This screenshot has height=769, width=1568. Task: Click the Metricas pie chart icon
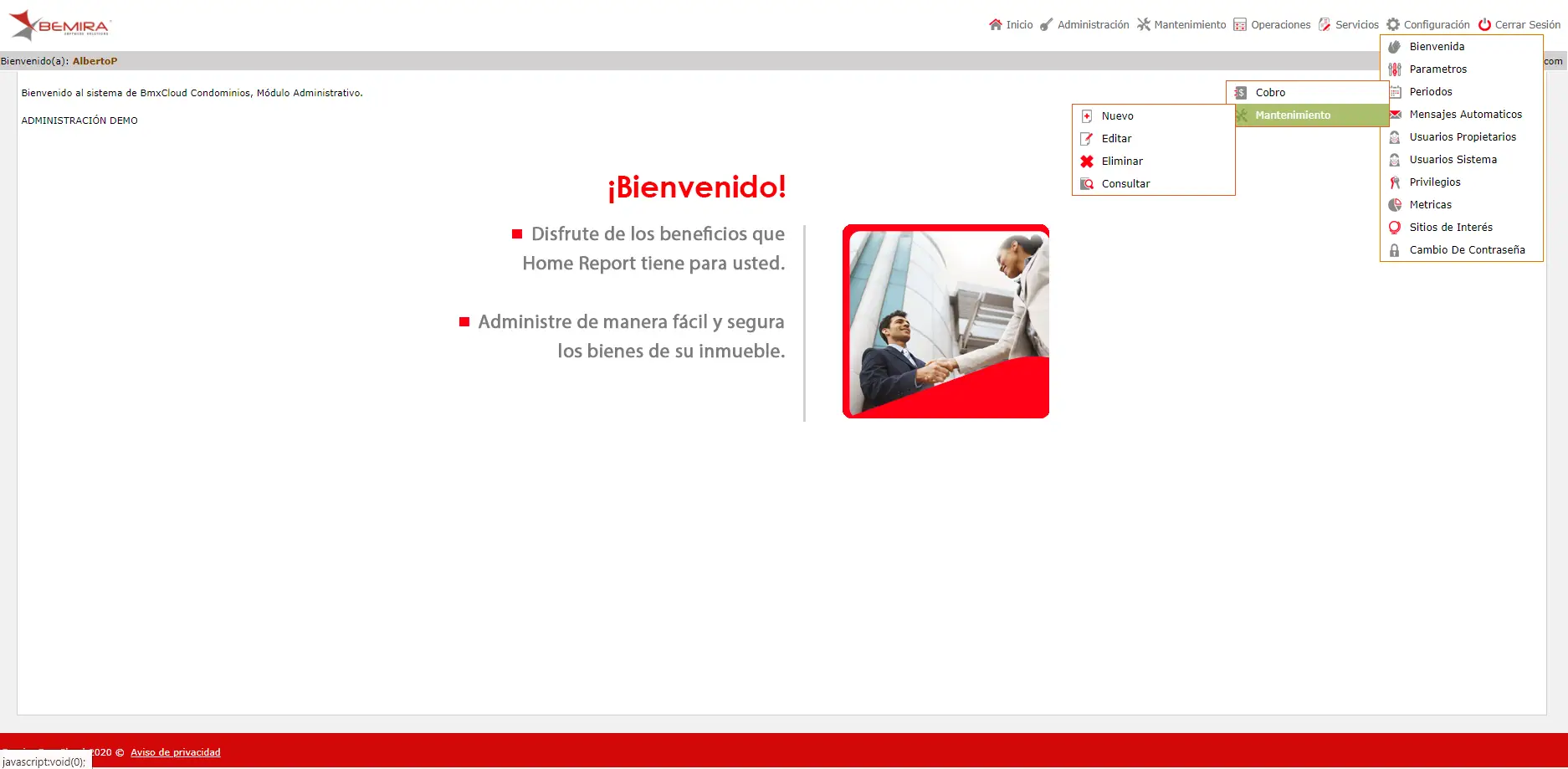[1395, 205]
